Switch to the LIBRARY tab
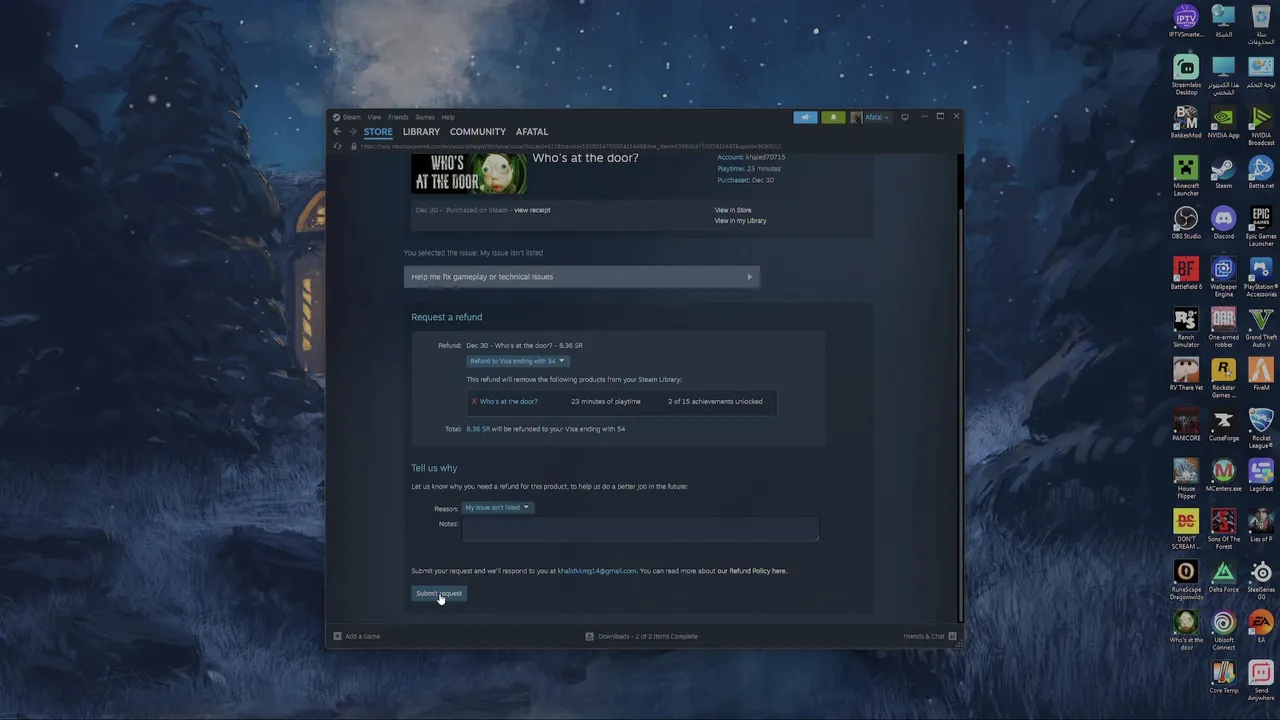Image resolution: width=1280 pixels, height=720 pixels. 421,132
